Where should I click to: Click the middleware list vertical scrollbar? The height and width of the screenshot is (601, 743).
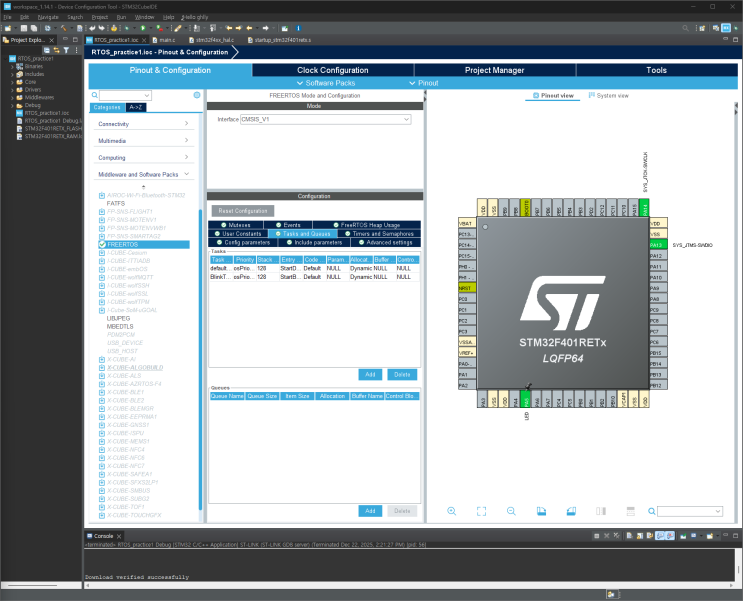coord(200,360)
